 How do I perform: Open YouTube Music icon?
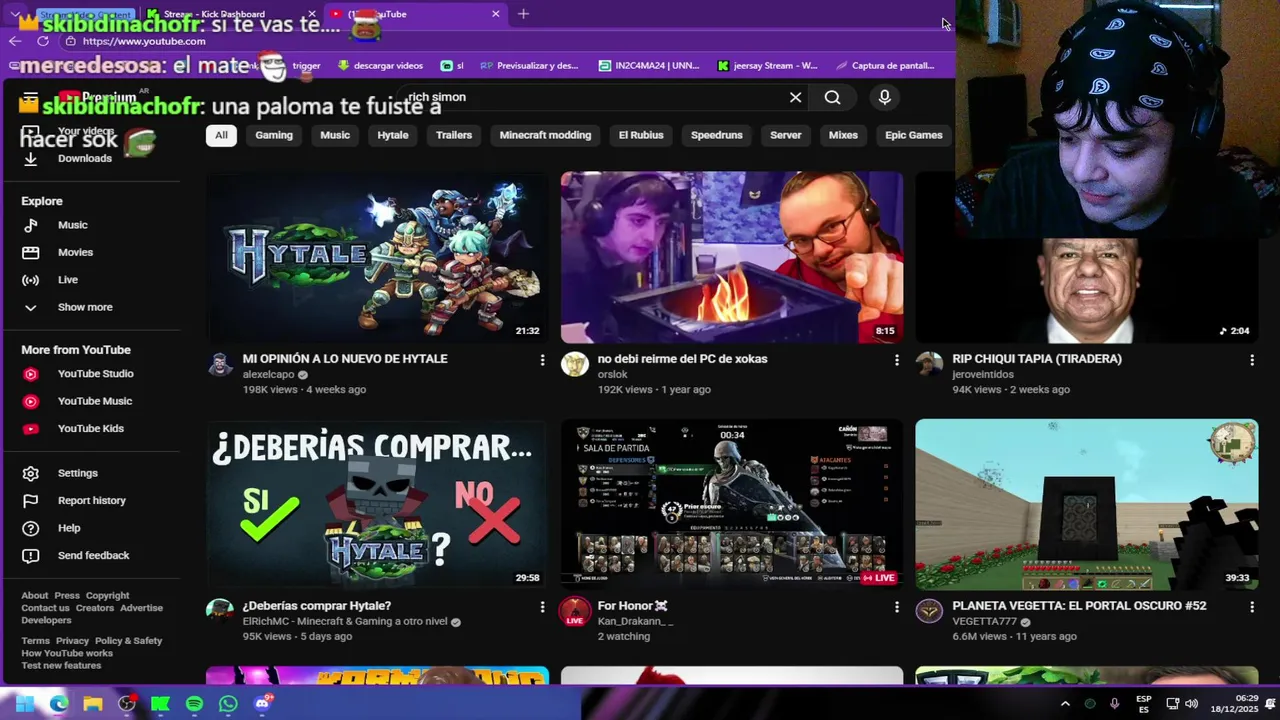pos(31,401)
